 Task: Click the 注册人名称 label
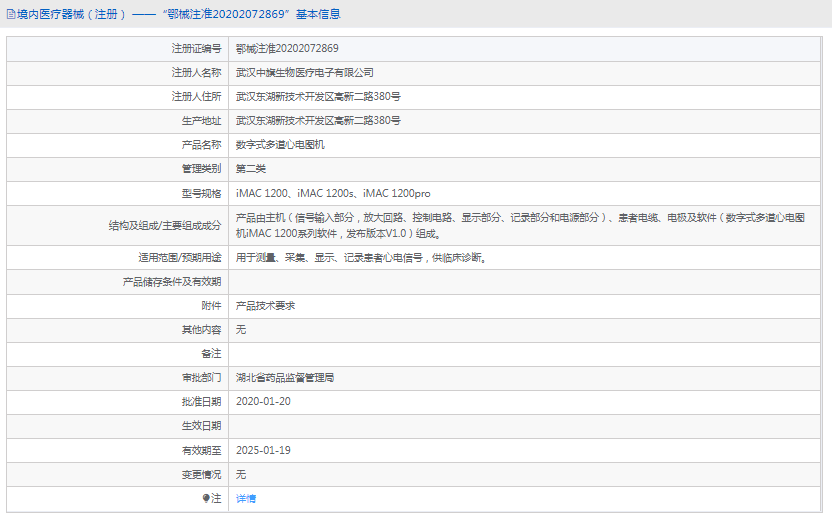[196, 73]
